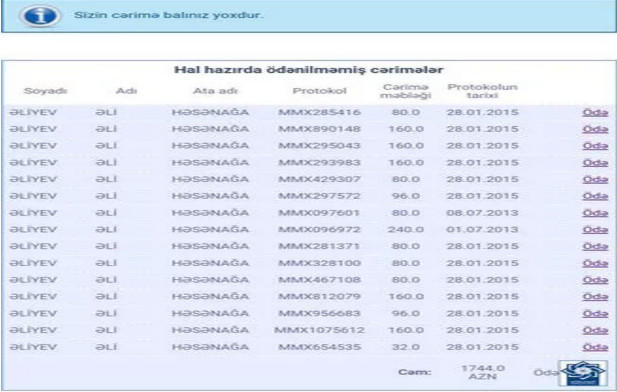Select the Protokolun tarixi column header
The height and width of the screenshot is (392, 617).
[x=482, y=91]
